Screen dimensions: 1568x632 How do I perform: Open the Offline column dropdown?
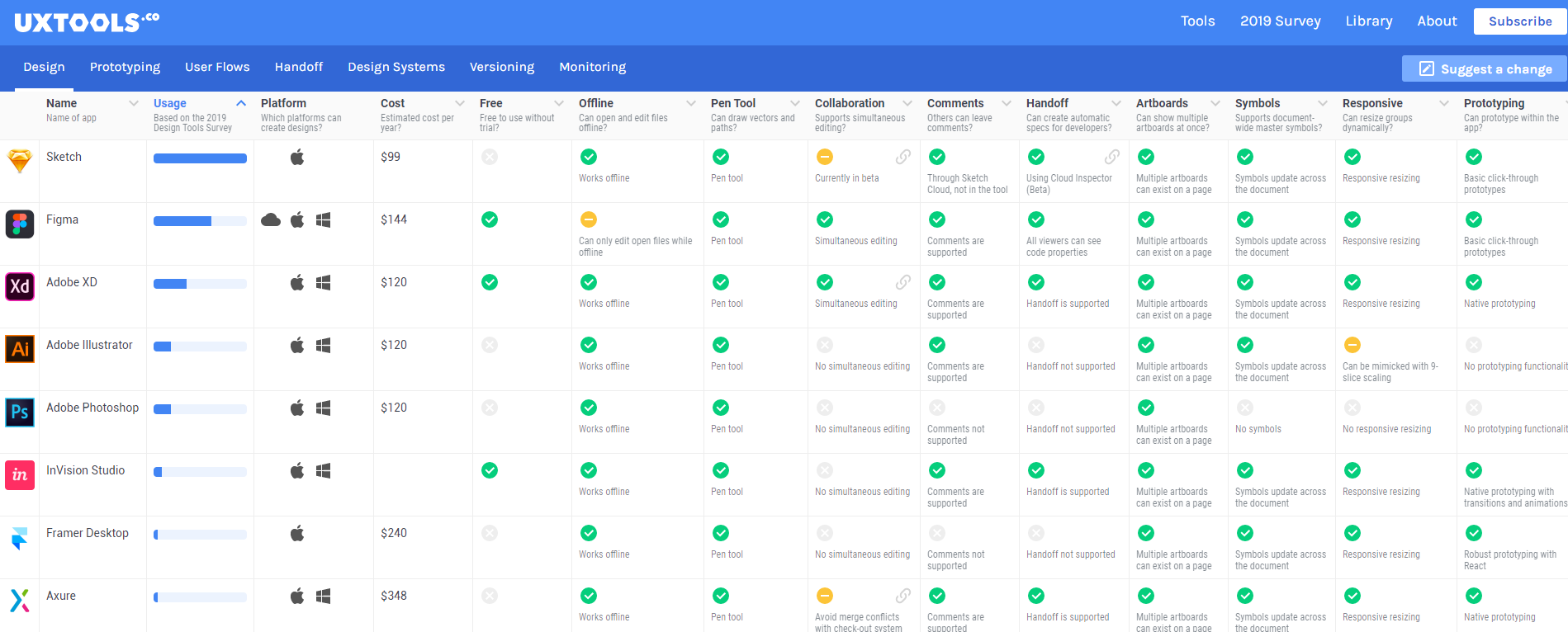[x=691, y=103]
